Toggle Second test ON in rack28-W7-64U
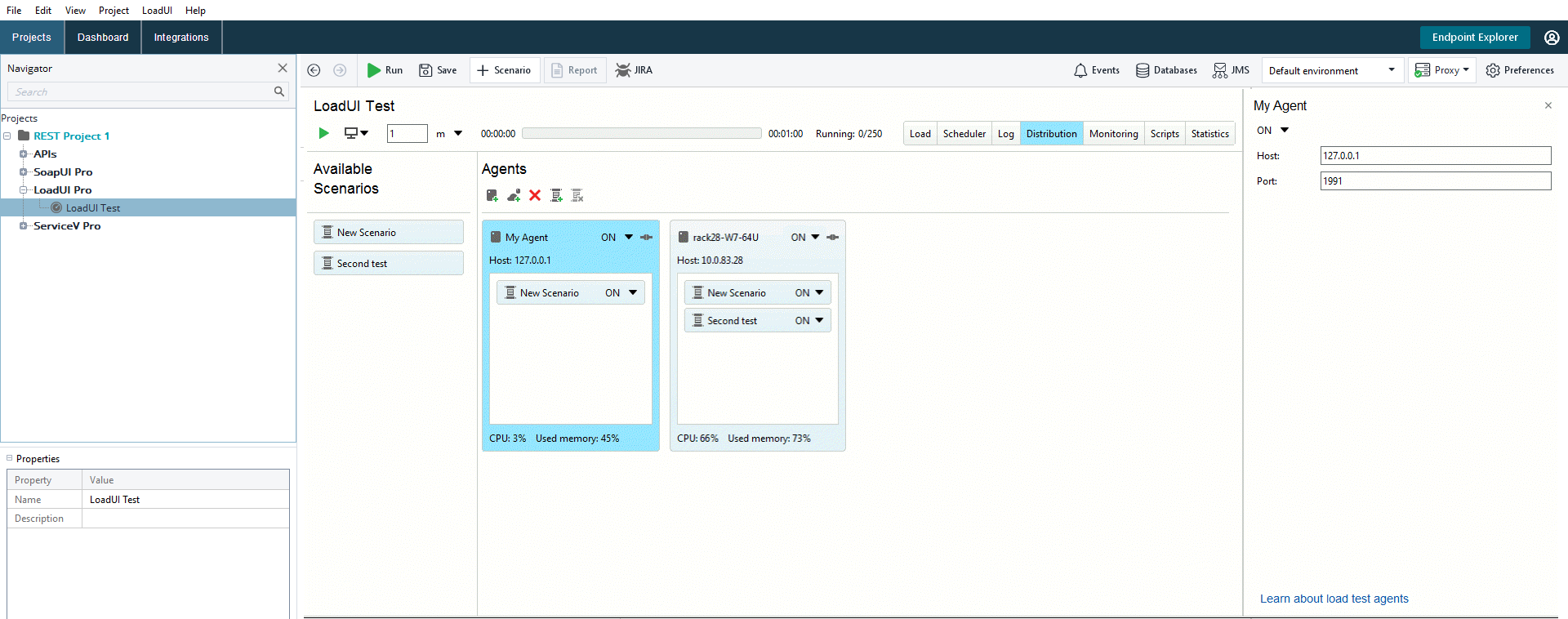This screenshot has height=619, width=1568. [x=809, y=321]
